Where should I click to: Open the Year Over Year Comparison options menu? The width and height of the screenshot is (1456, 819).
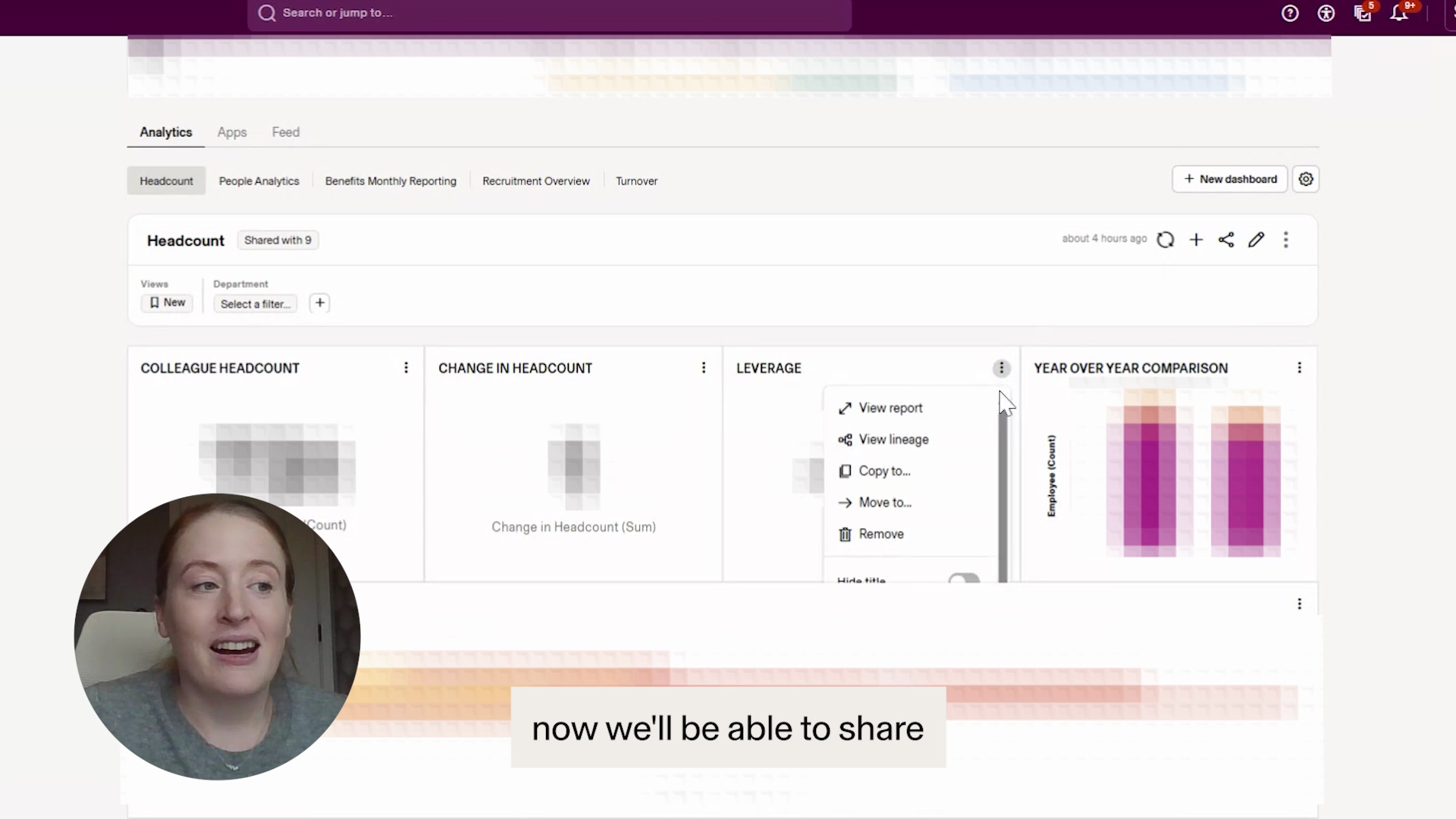1300,368
